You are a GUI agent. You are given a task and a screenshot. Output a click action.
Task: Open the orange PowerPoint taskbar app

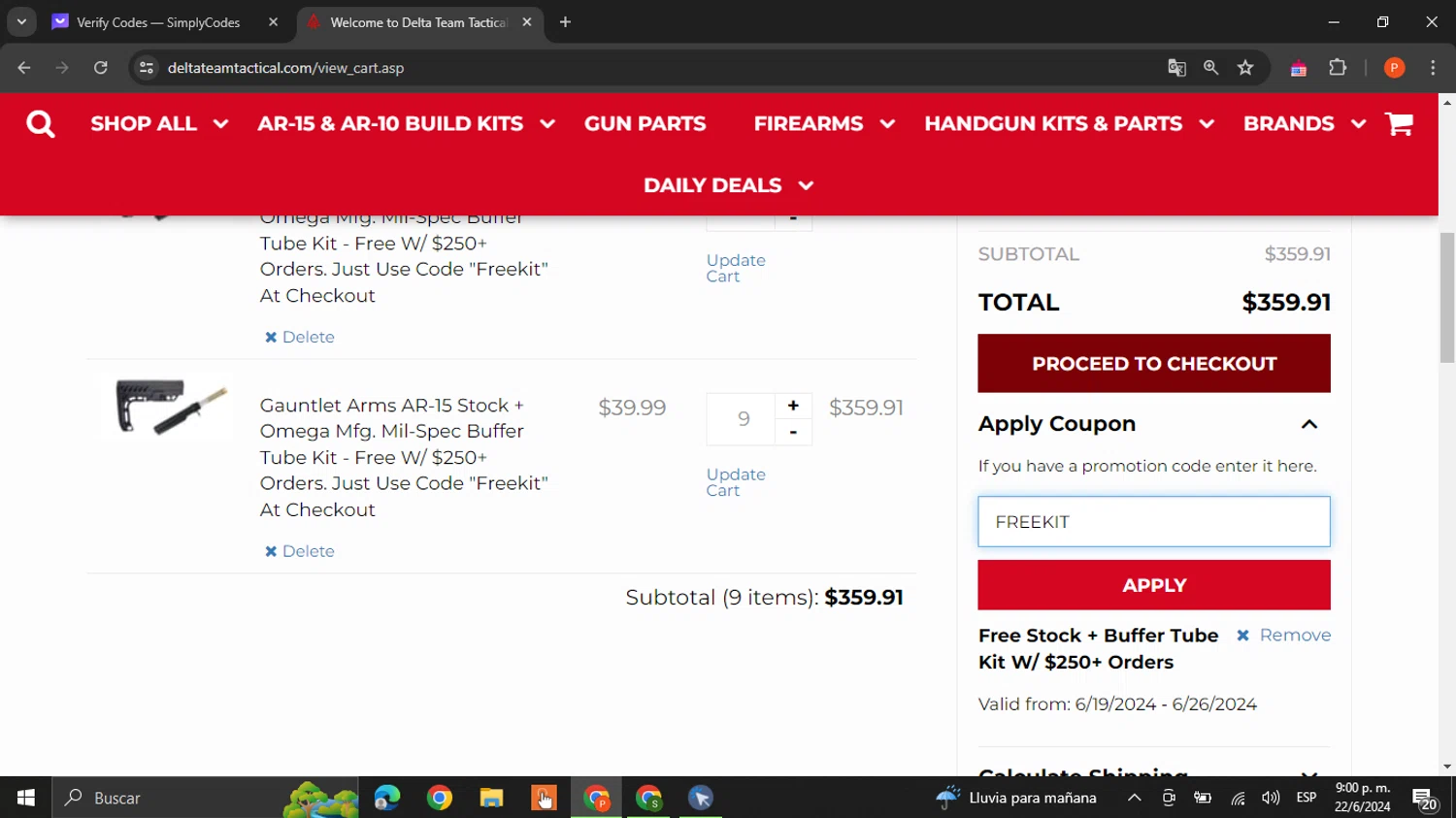[544, 798]
